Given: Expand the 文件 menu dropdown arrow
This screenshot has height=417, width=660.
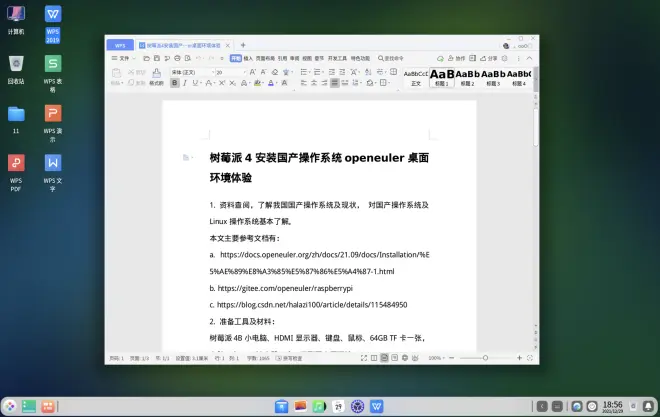Looking at the screenshot, I should (134, 58).
